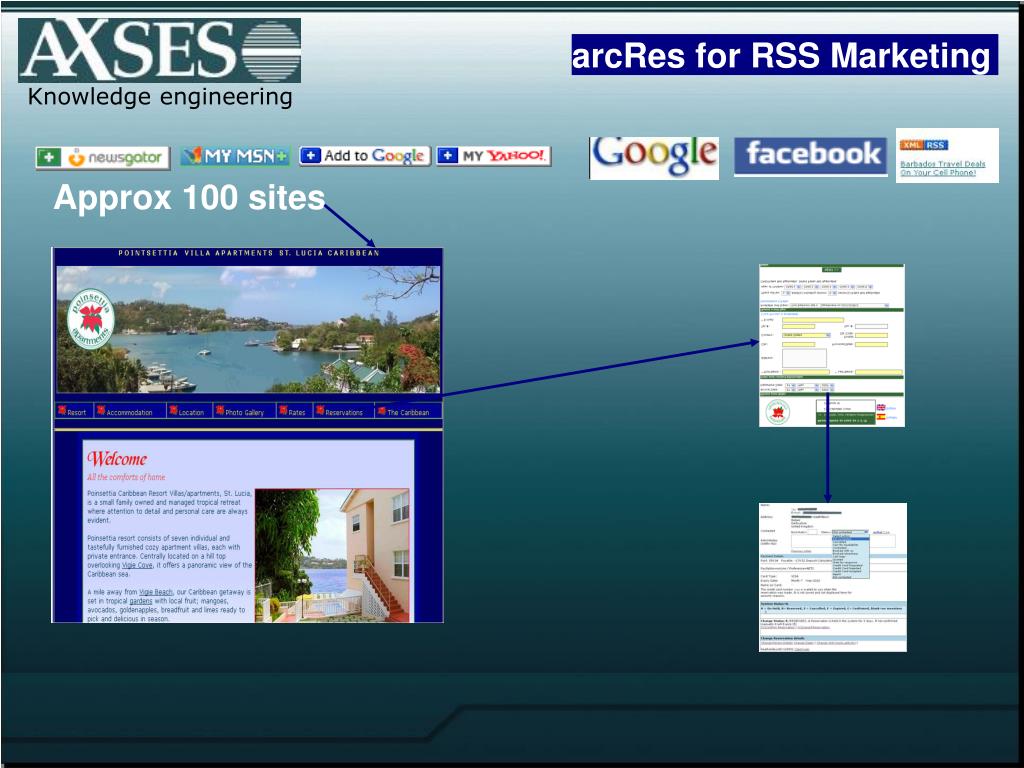Click the Poinsettia Apartments round logo
This screenshot has height=768, width=1024.
pyautogui.click(x=91, y=319)
